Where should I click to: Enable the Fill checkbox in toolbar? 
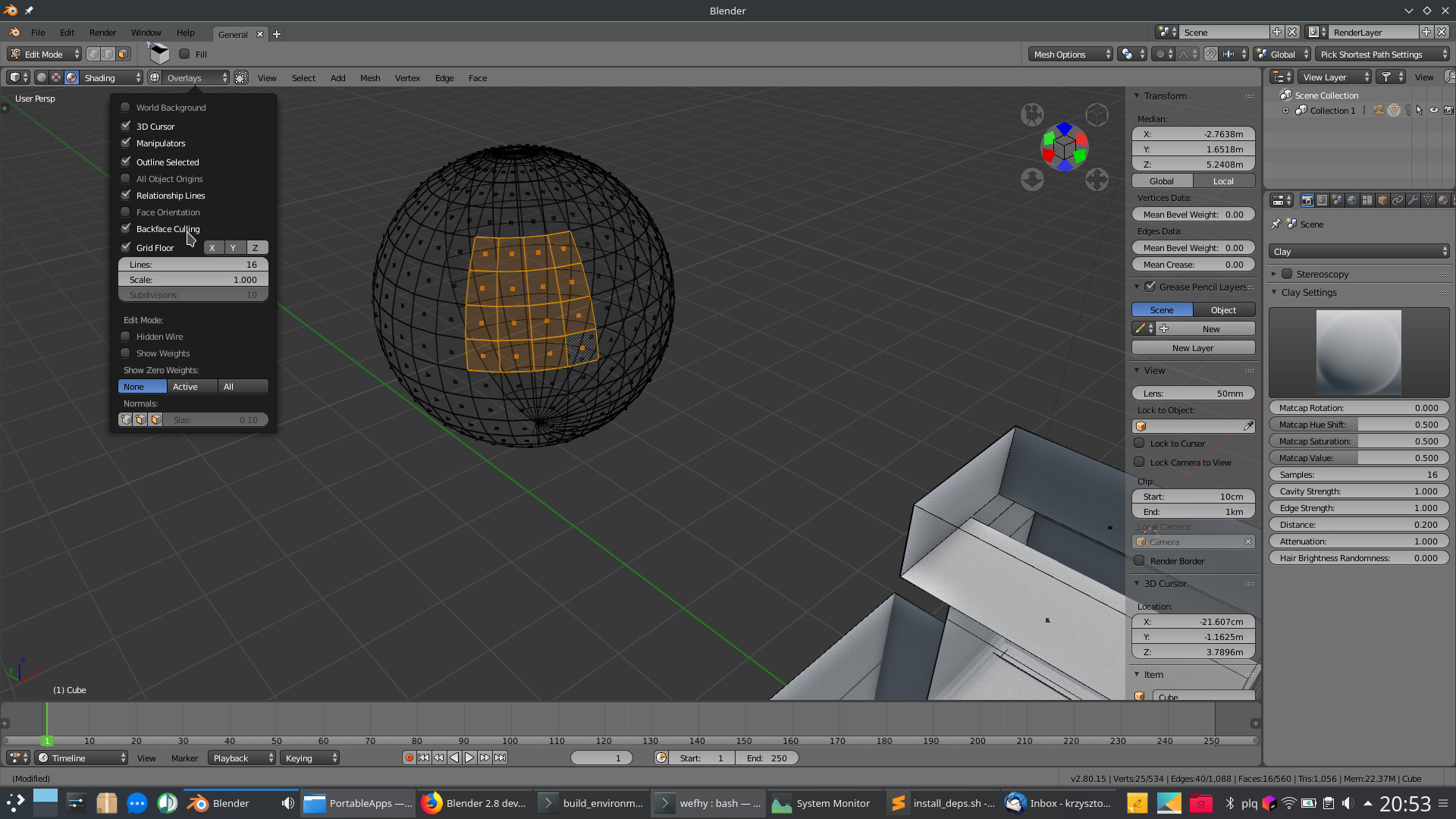pos(184,54)
